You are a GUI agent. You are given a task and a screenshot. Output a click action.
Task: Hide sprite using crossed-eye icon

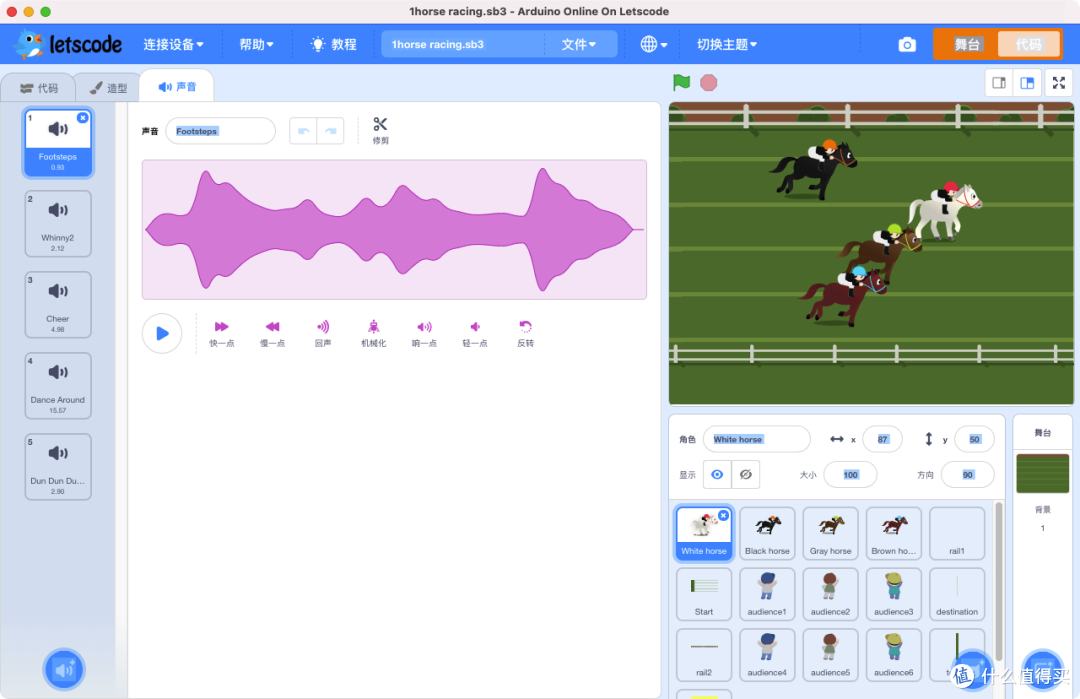tap(745, 474)
